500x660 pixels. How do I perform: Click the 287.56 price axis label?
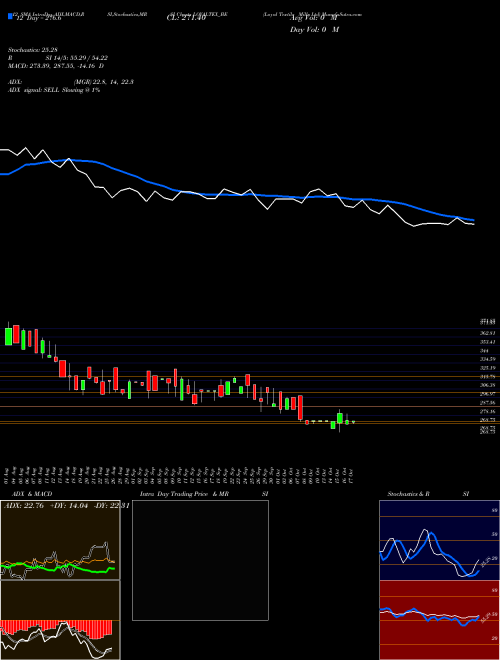click(489, 403)
